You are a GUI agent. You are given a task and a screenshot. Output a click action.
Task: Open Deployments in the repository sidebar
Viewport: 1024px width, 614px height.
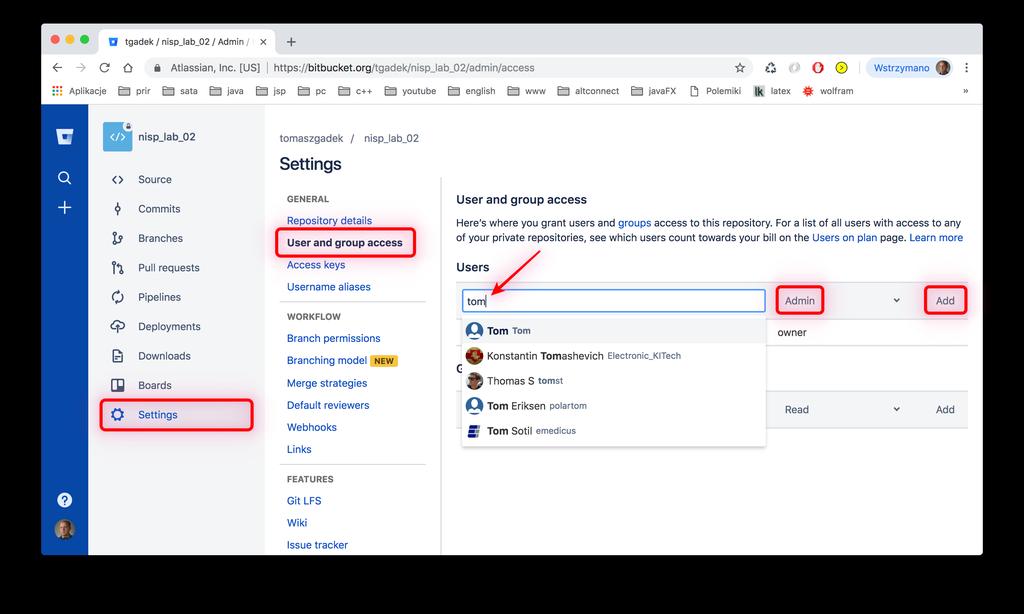[169, 327]
